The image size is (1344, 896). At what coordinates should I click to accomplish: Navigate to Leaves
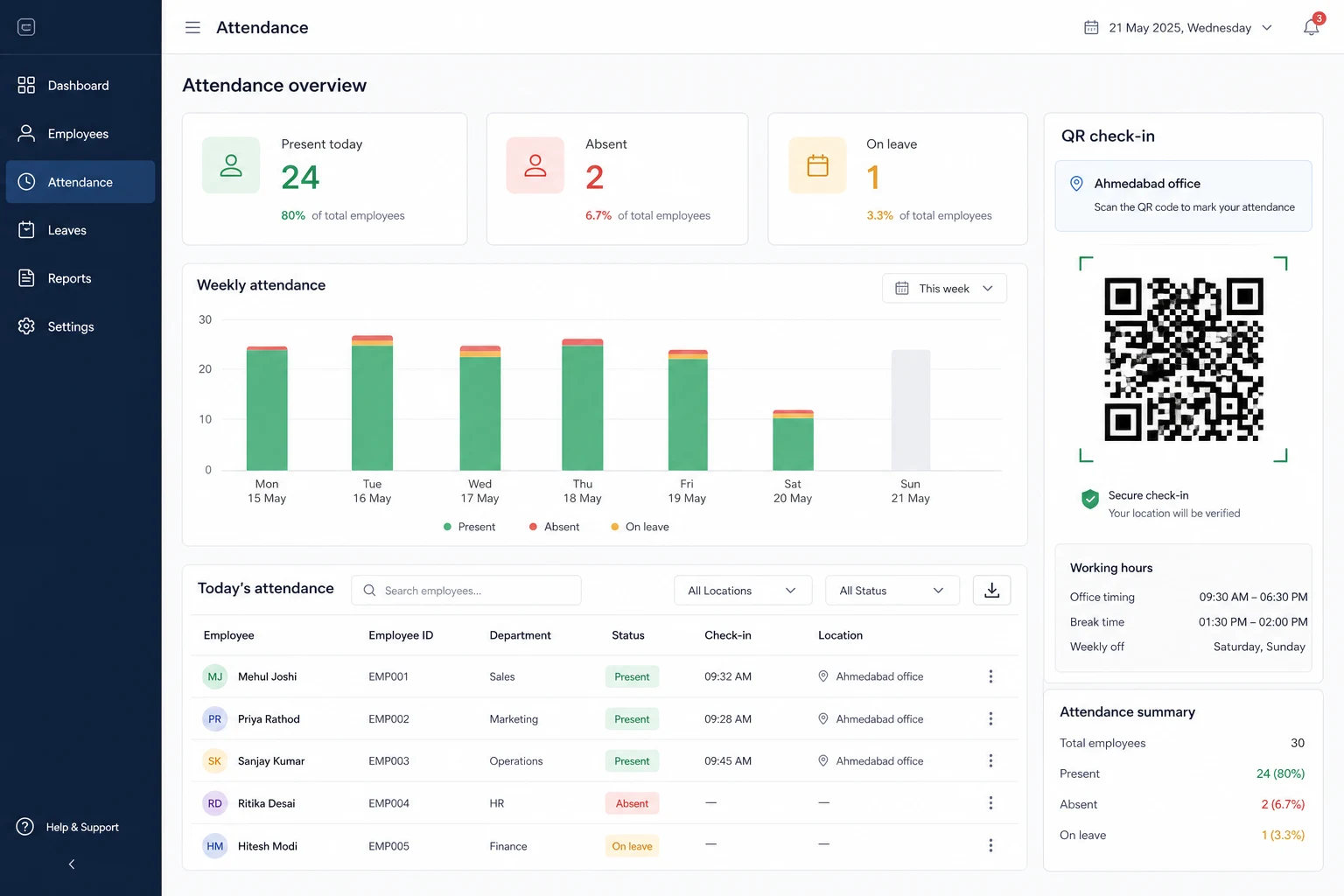point(80,230)
